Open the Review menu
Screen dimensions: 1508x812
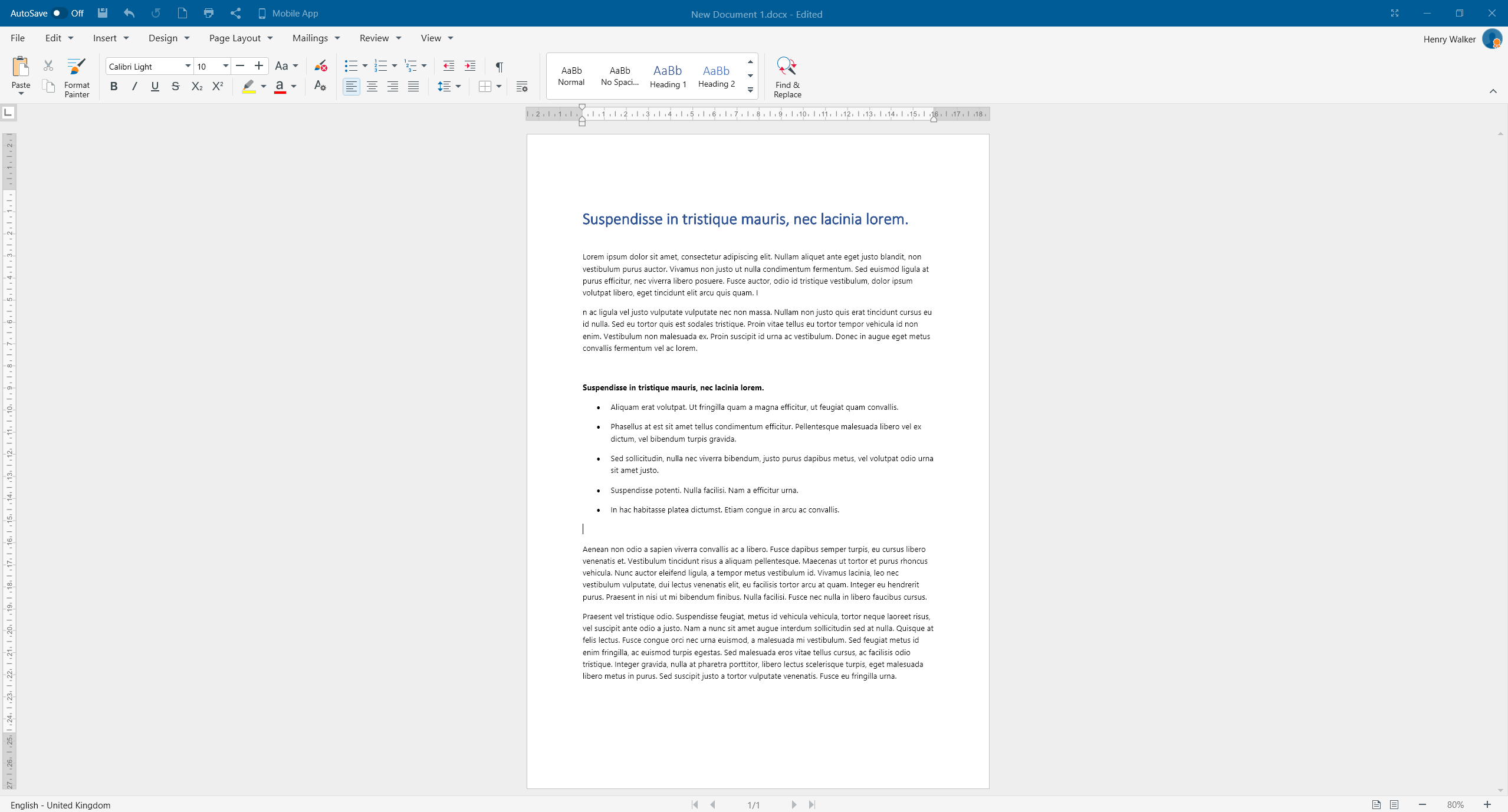point(380,38)
